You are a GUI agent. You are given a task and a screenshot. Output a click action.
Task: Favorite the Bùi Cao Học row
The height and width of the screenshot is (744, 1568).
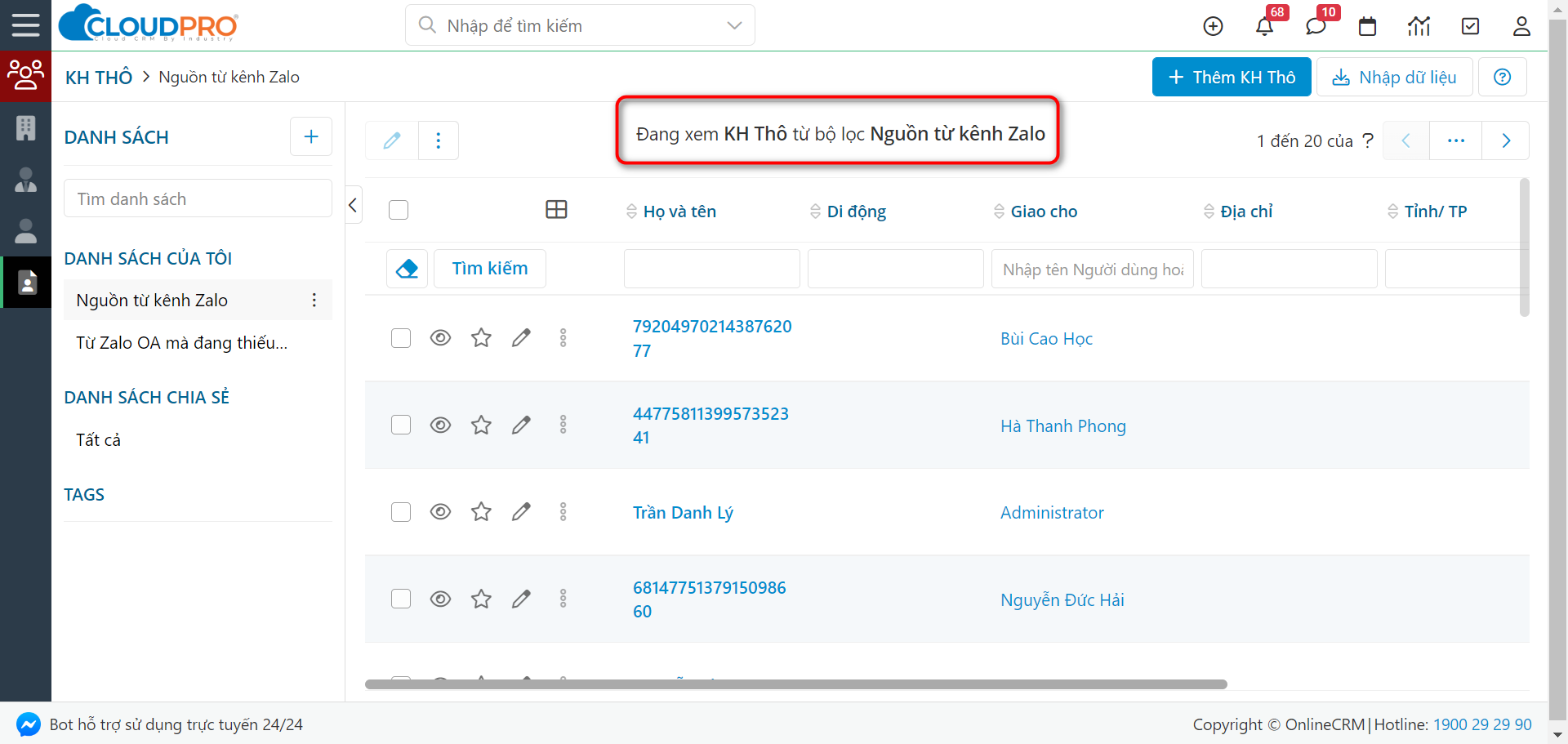pos(481,337)
